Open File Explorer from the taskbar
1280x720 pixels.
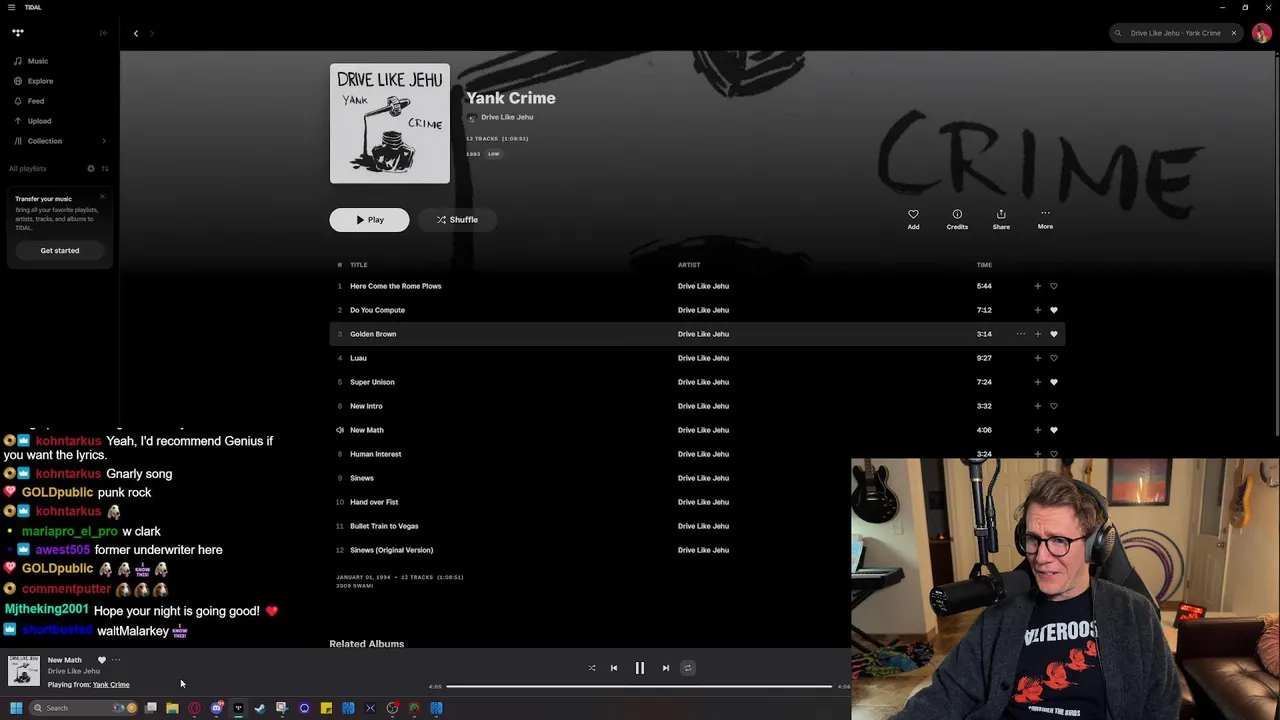(x=172, y=708)
